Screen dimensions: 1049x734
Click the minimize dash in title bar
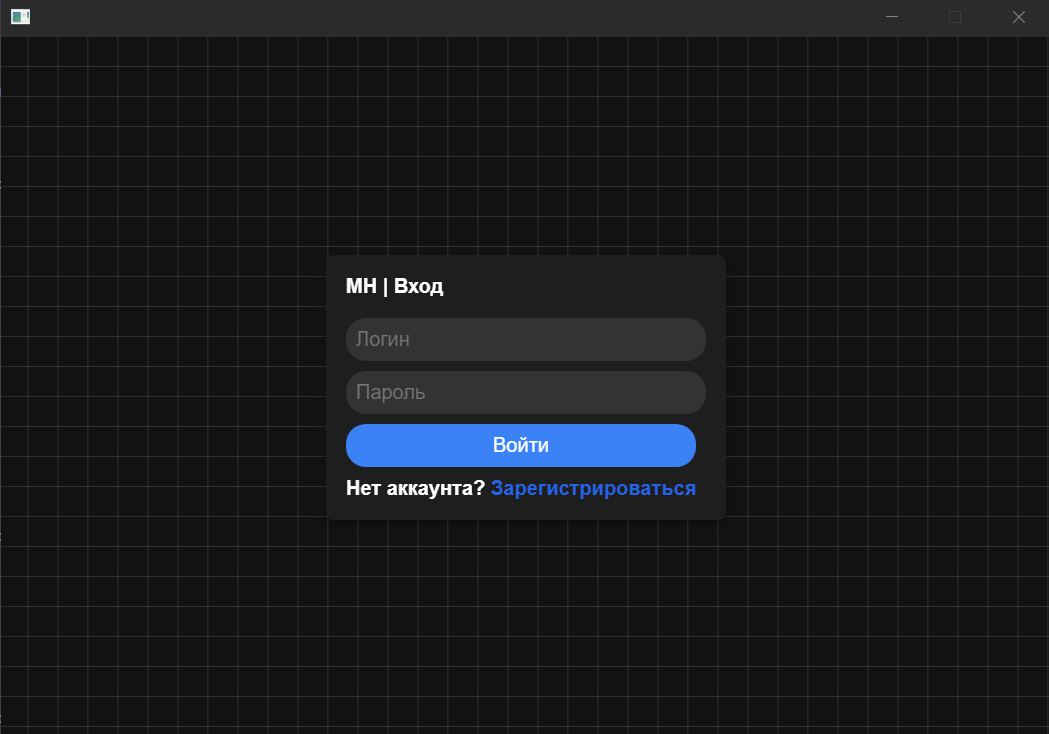click(x=892, y=17)
